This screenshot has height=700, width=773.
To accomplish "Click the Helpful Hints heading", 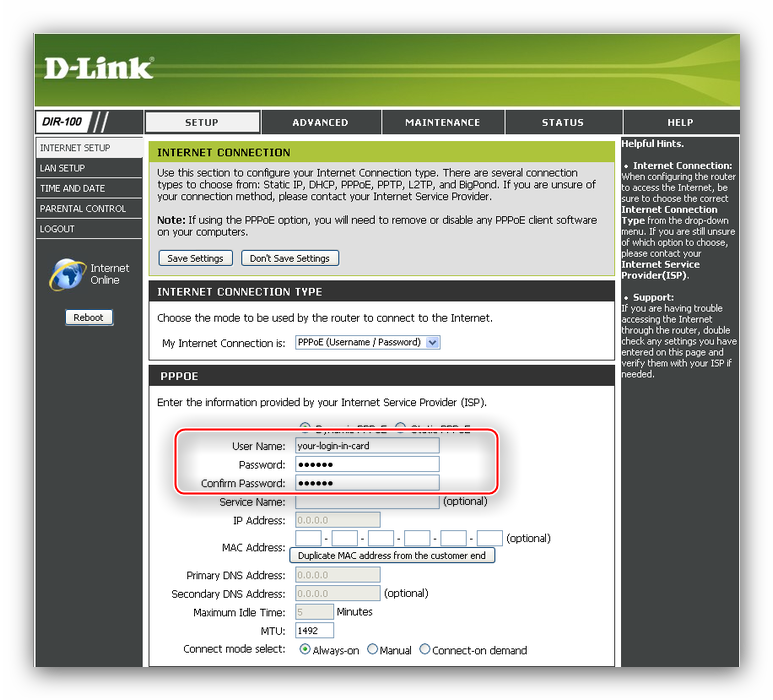I will click(x=652, y=144).
